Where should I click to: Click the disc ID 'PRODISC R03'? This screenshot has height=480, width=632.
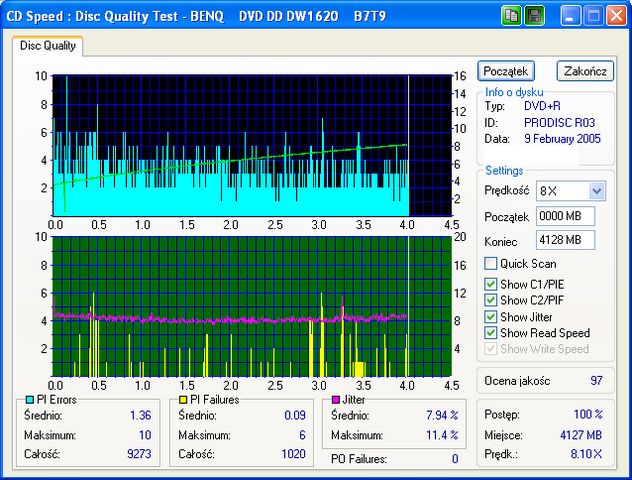click(559, 123)
